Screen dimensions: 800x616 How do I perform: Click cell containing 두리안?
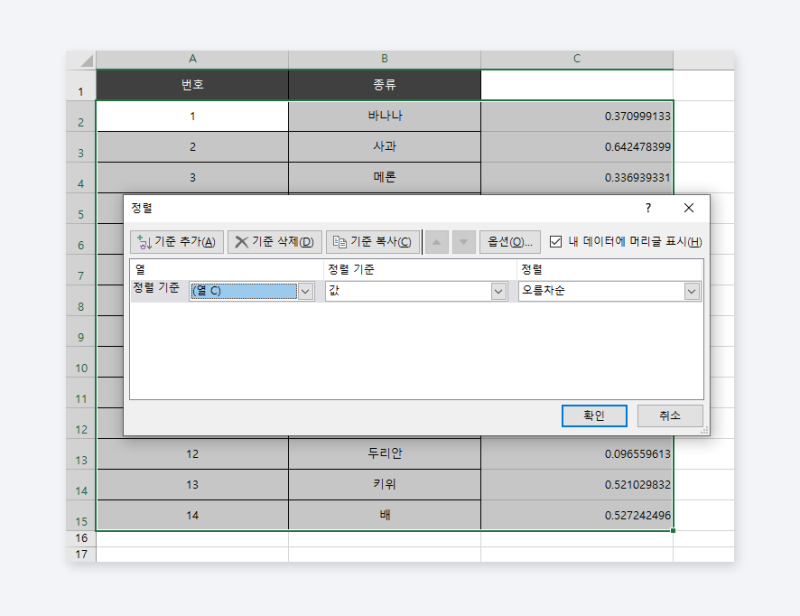384,454
